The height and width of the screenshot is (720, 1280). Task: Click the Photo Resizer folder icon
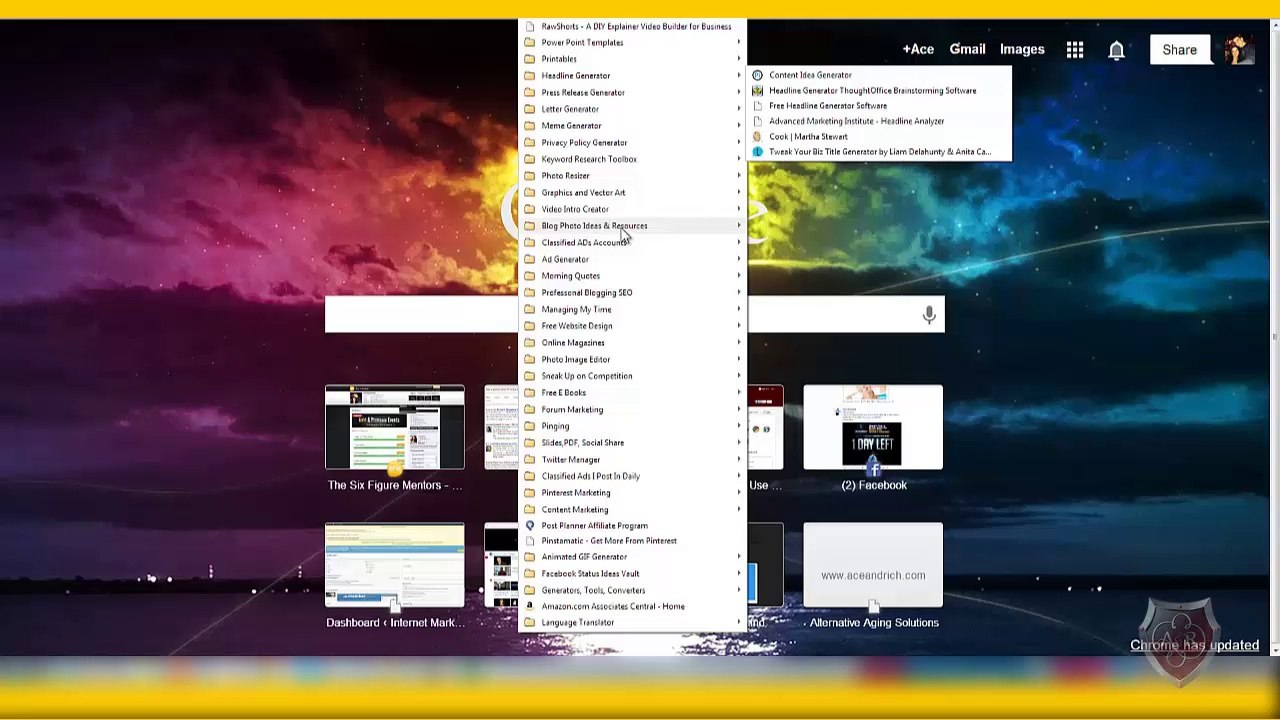530,176
